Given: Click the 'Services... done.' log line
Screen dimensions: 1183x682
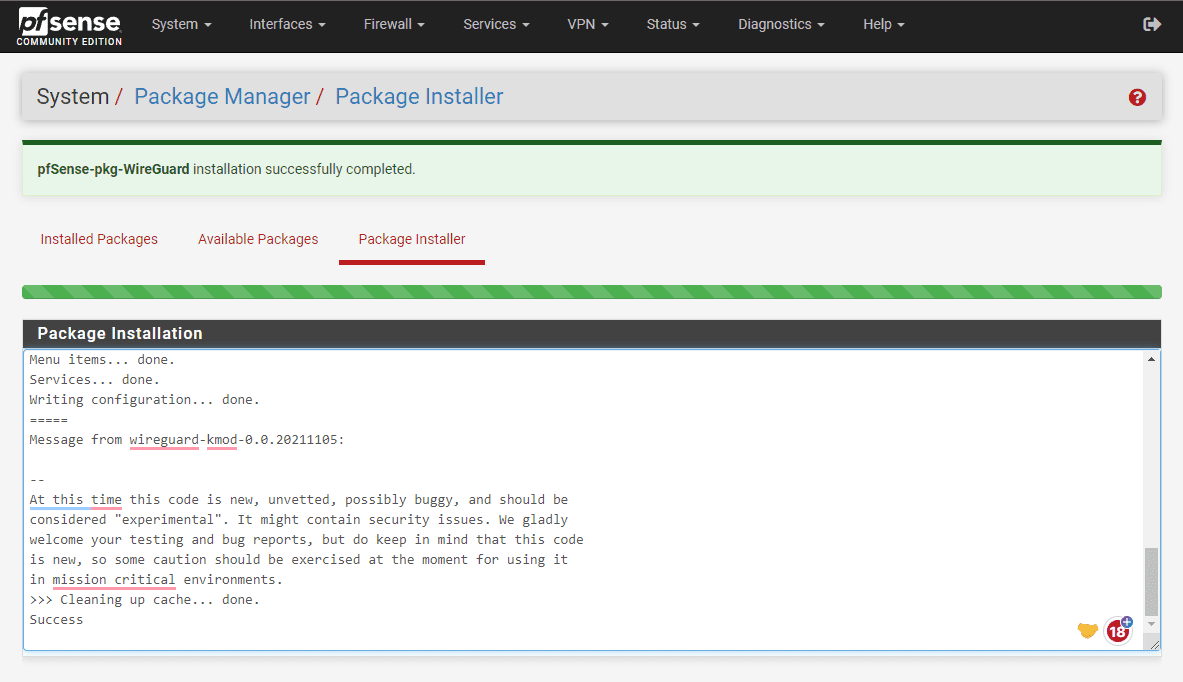Looking at the screenshot, I should (x=94, y=379).
